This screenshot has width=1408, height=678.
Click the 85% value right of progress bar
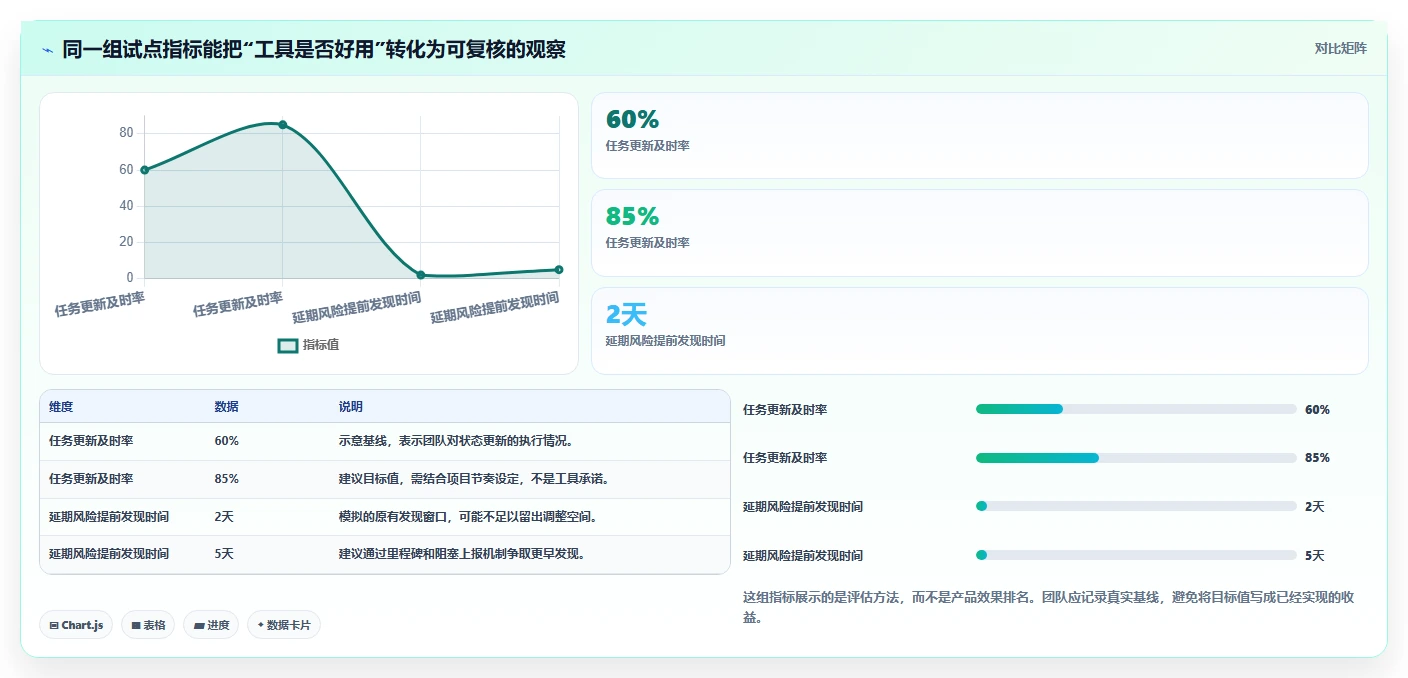pyautogui.click(x=1317, y=458)
